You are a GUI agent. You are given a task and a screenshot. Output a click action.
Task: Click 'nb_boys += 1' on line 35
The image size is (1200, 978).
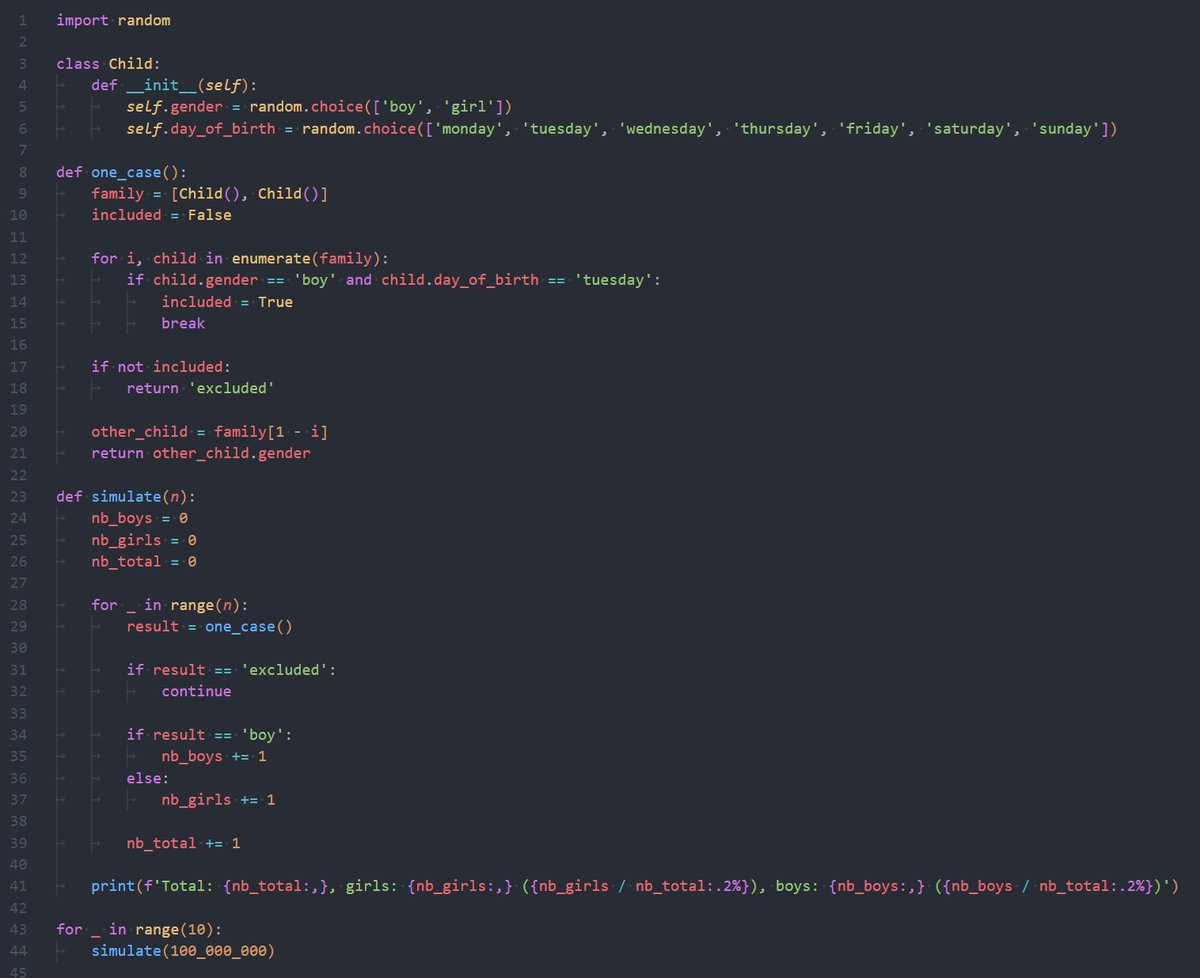pyautogui.click(x=214, y=756)
